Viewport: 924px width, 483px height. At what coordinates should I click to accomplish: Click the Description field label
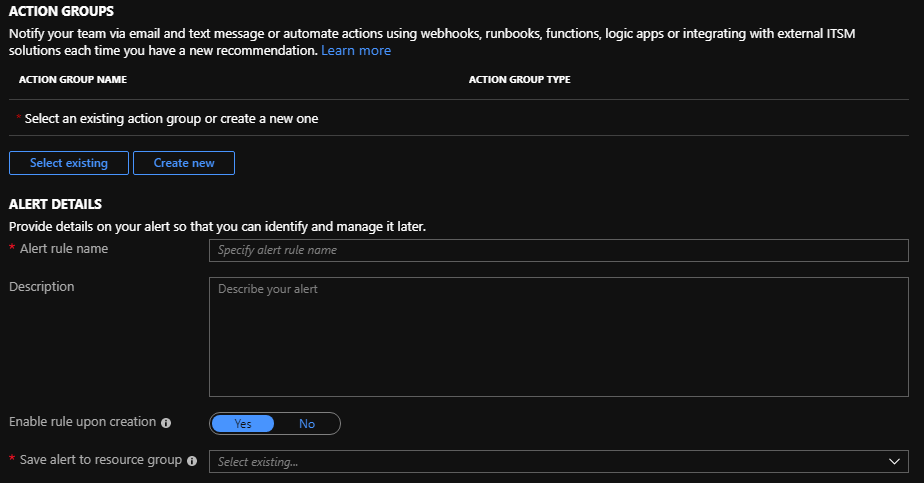41,287
